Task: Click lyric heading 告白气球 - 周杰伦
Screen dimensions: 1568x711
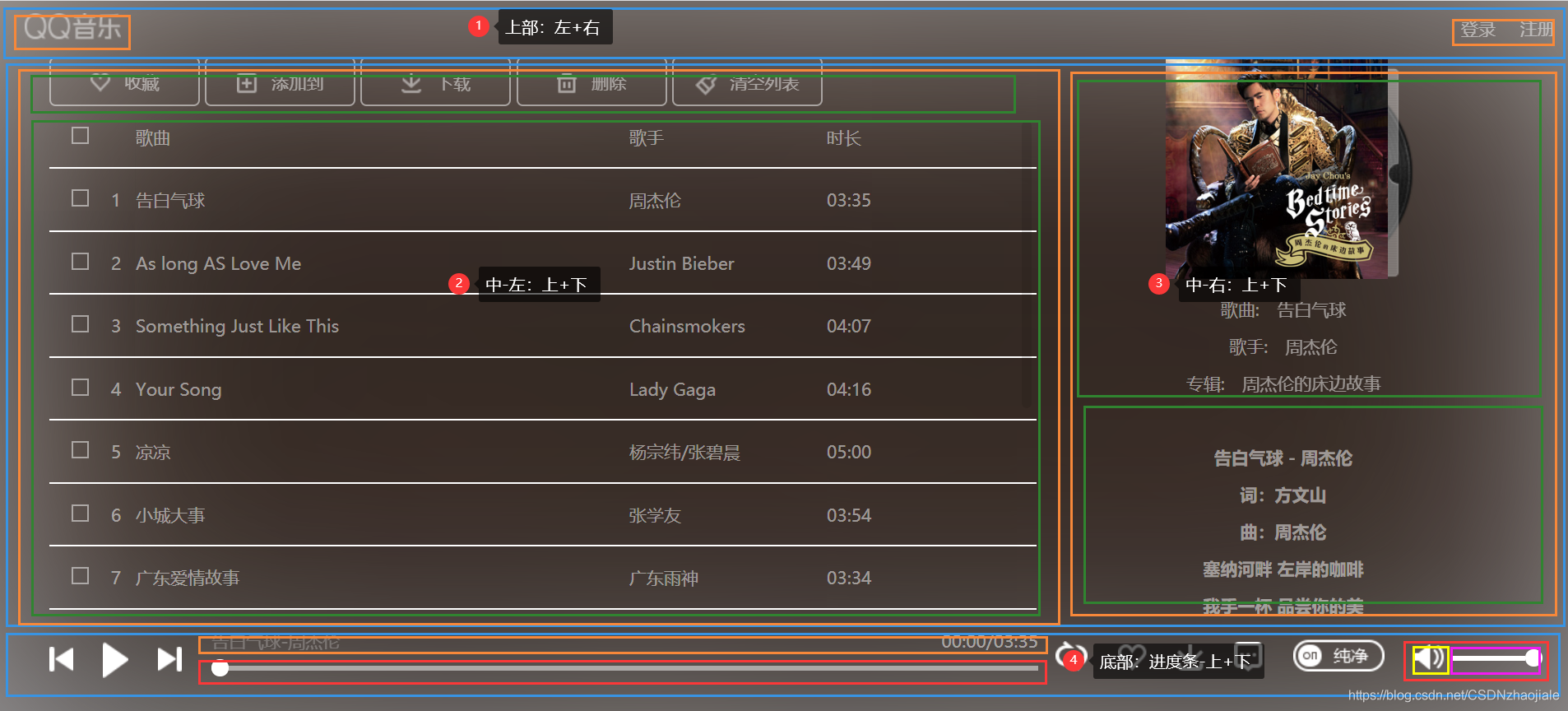Action: pos(1283,458)
